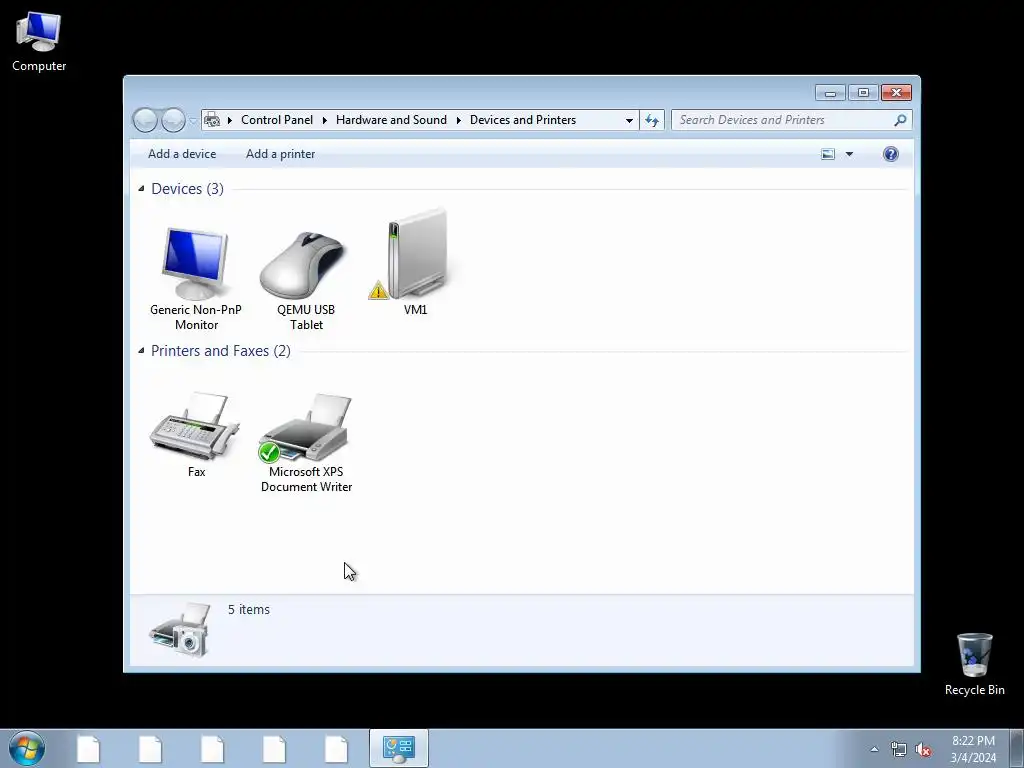This screenshot has height=768, width=1024.
Task: Click the Generic Non-PnP Monitor label
Action: point(196,317)
